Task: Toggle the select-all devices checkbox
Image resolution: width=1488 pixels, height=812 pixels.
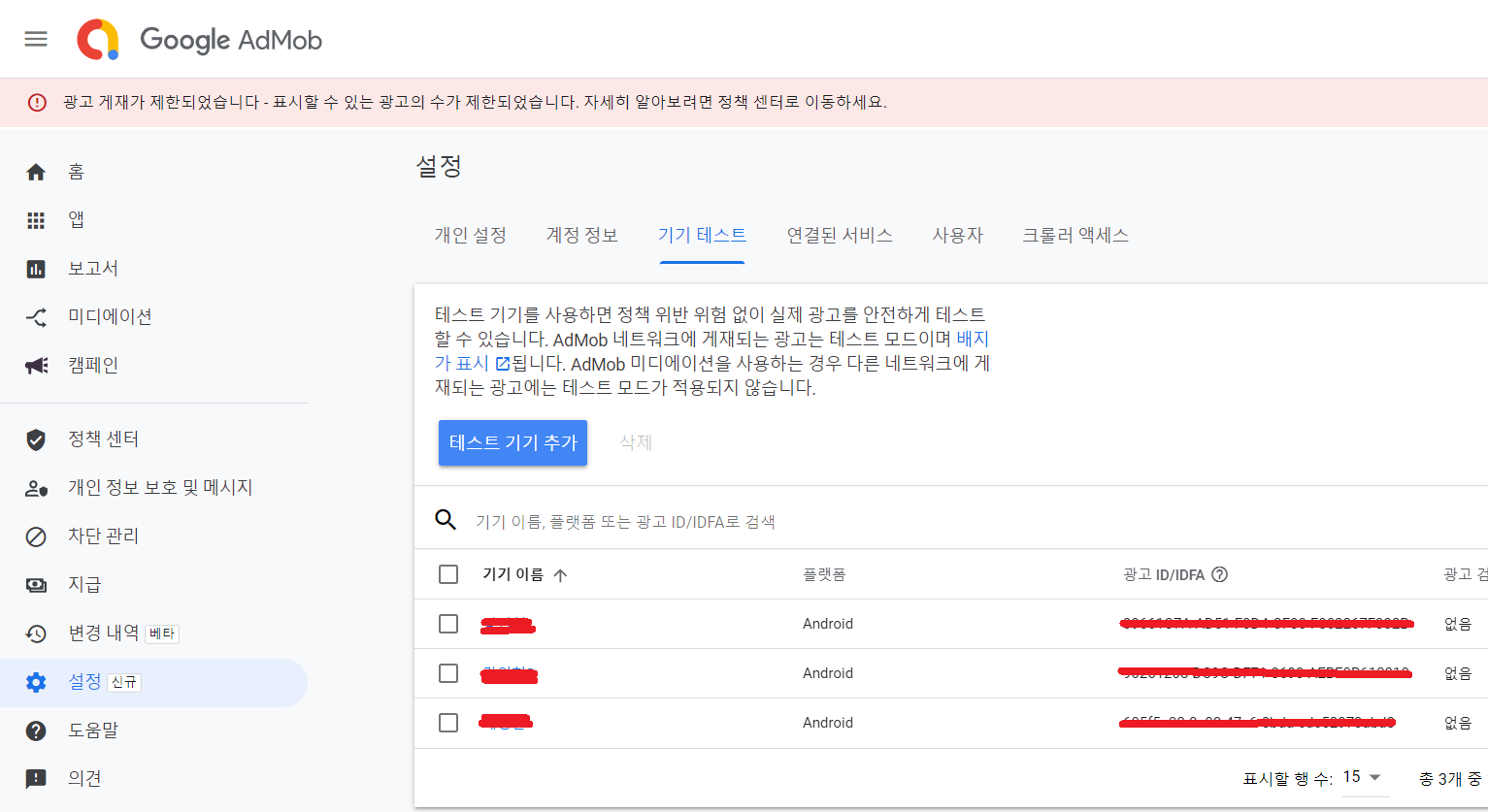Action: 448,574
